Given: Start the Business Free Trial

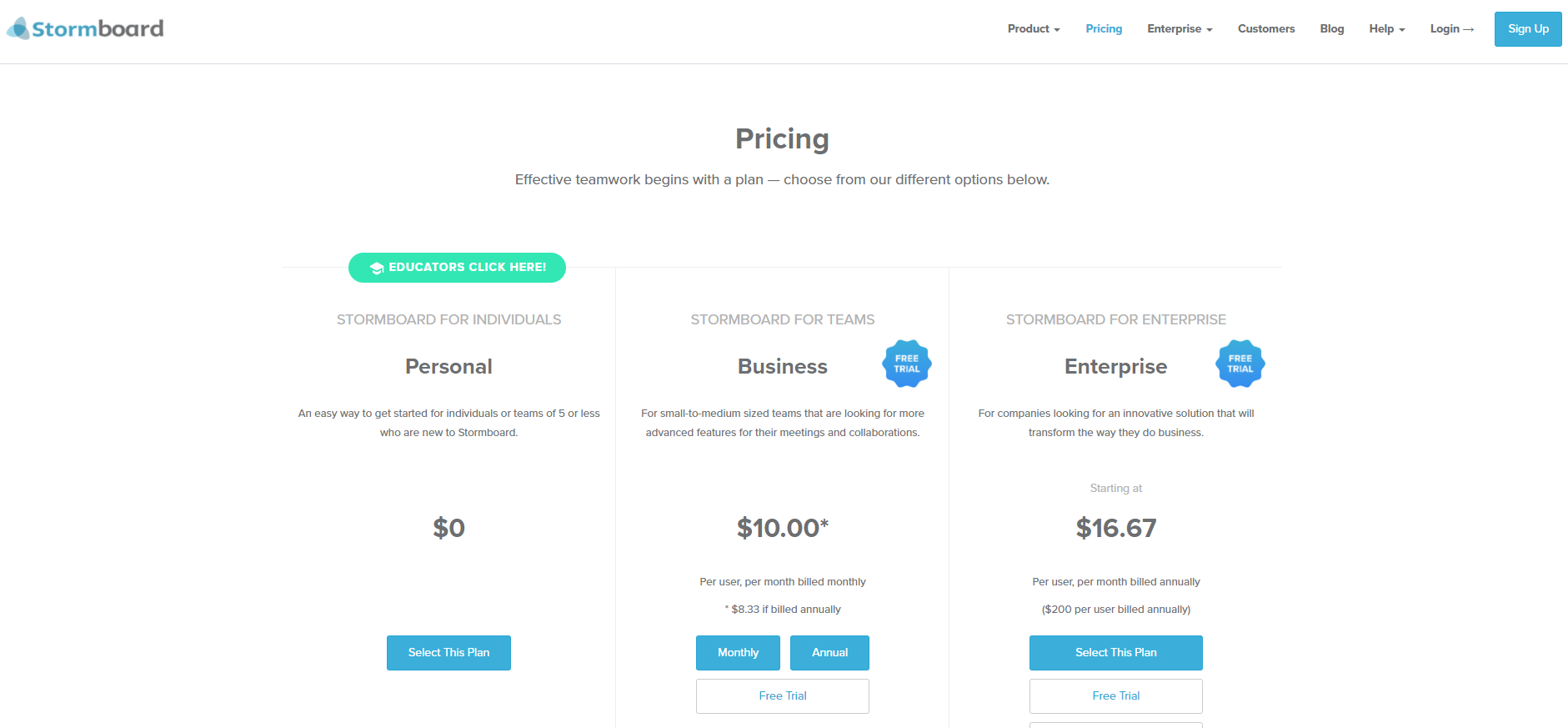Looking at the screenshot, I should [782, 696].
